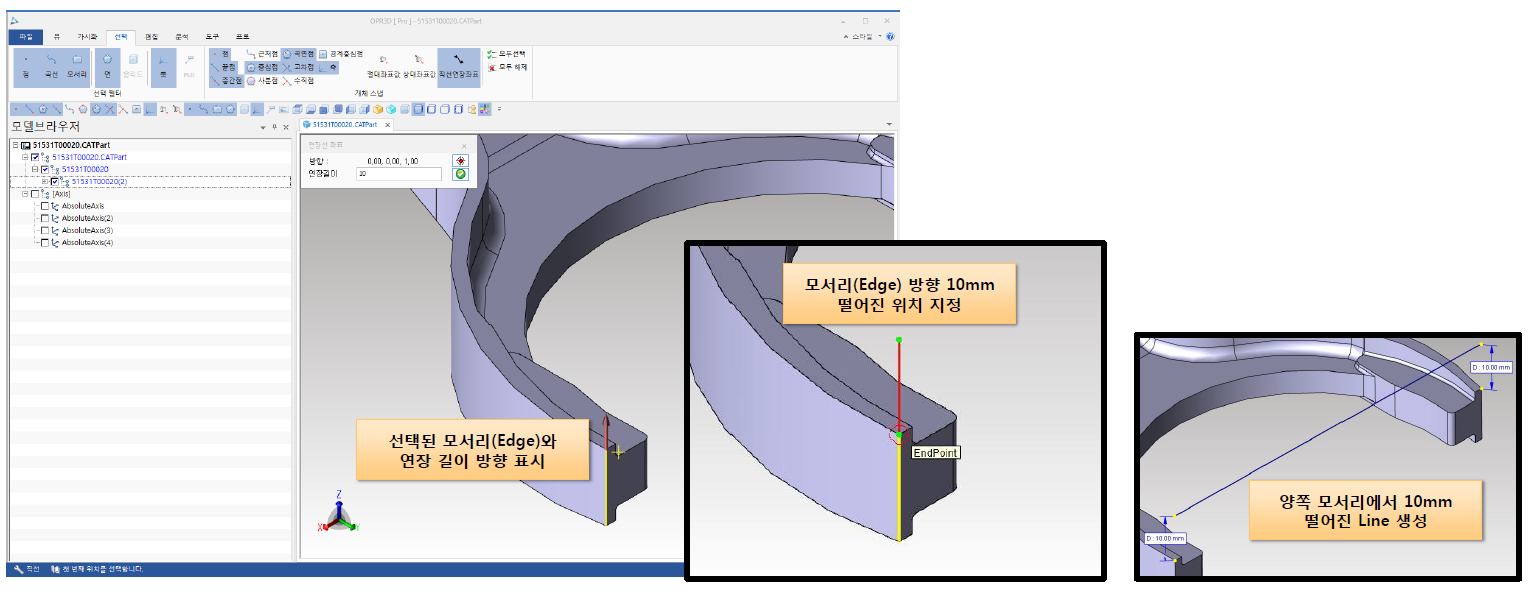Toggle the 교차점 intersection snap

(x=301, y=67)
